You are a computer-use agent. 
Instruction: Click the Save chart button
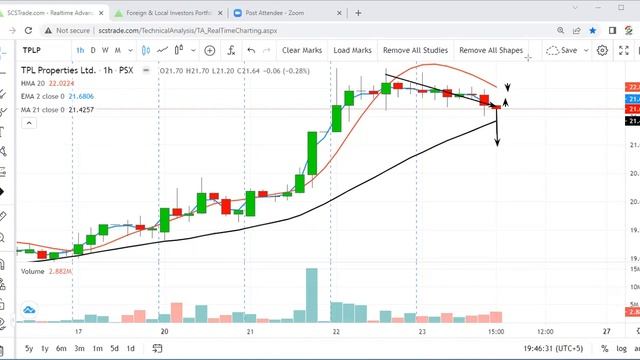(x=569, y=50)
